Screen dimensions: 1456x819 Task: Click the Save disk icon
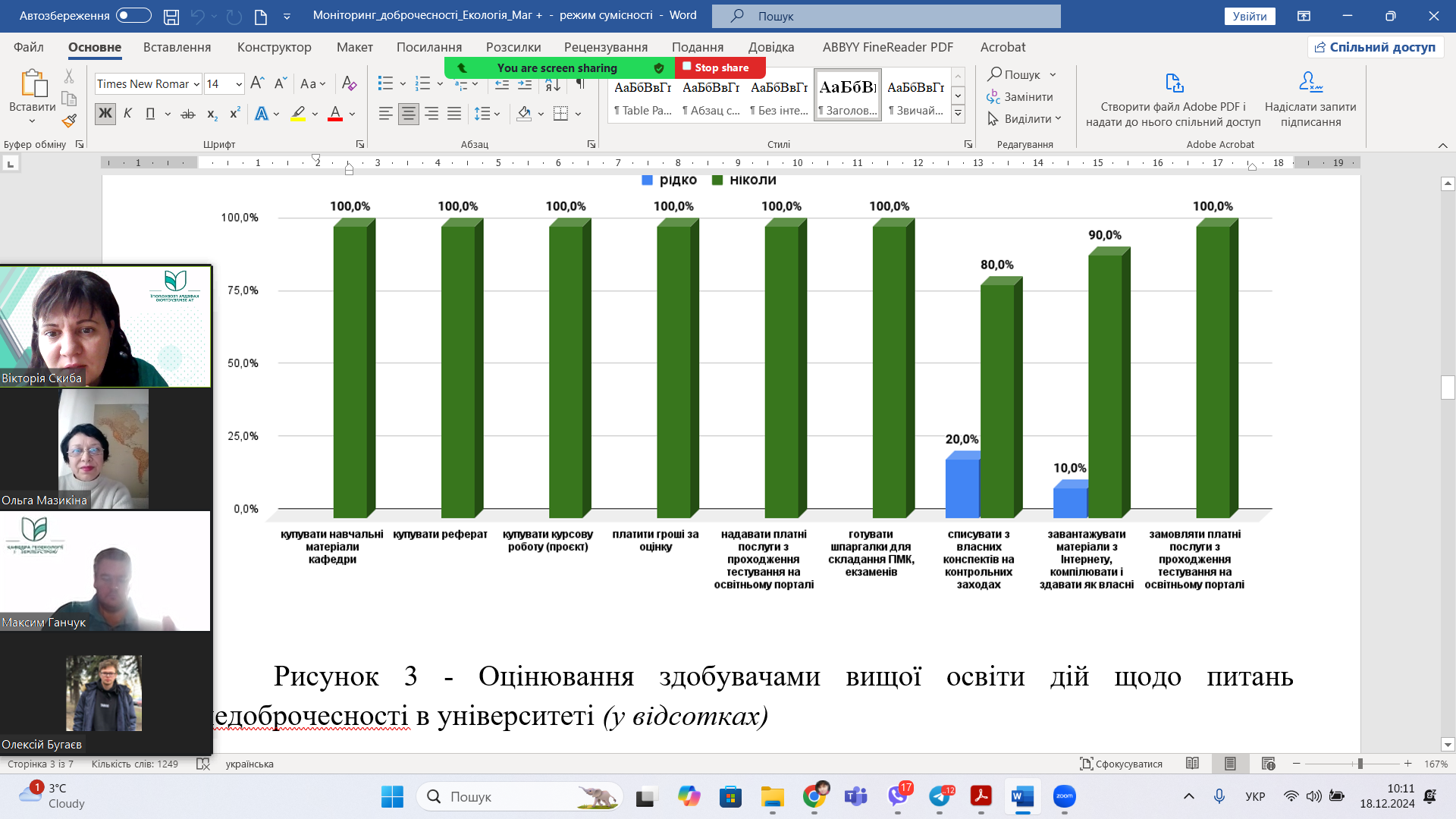pos(171,16)
